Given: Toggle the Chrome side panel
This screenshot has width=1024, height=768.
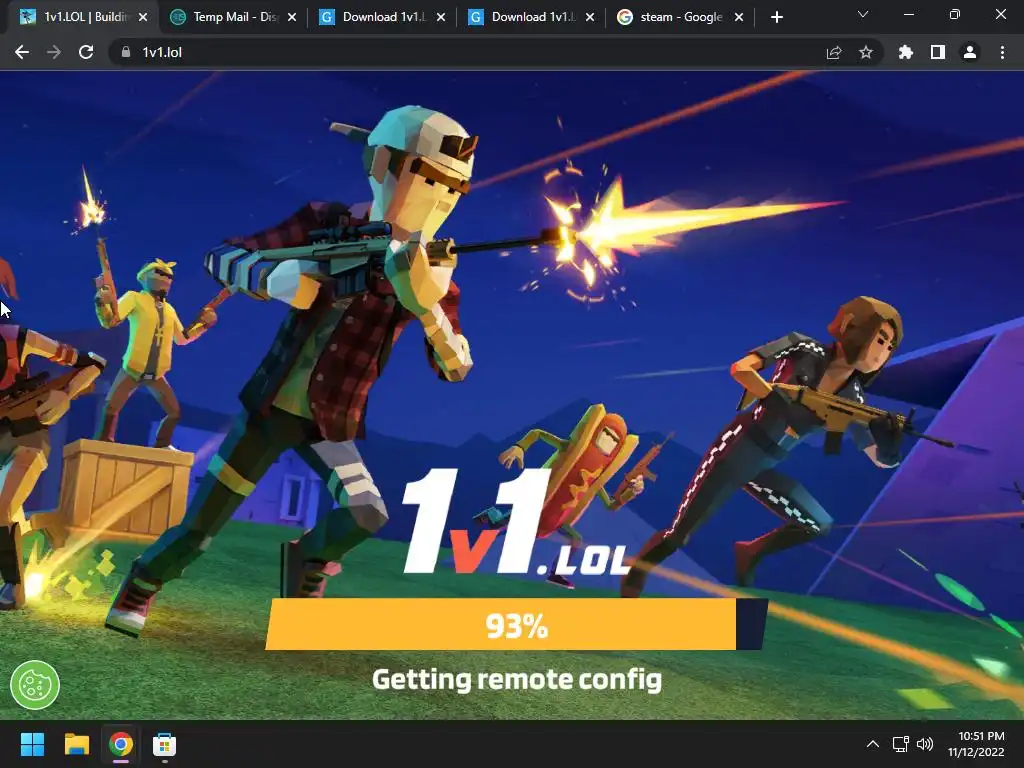Looking at the screenshot, I should click(x=937, y=52).
